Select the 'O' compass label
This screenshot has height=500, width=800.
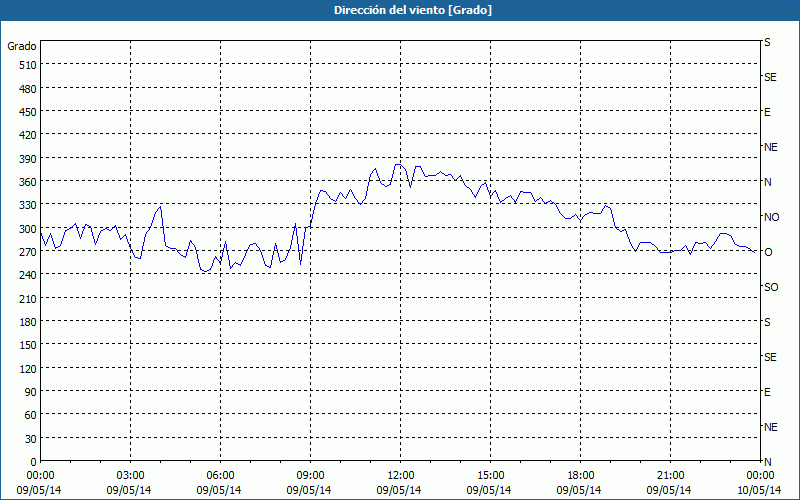[x=768, y=252]
